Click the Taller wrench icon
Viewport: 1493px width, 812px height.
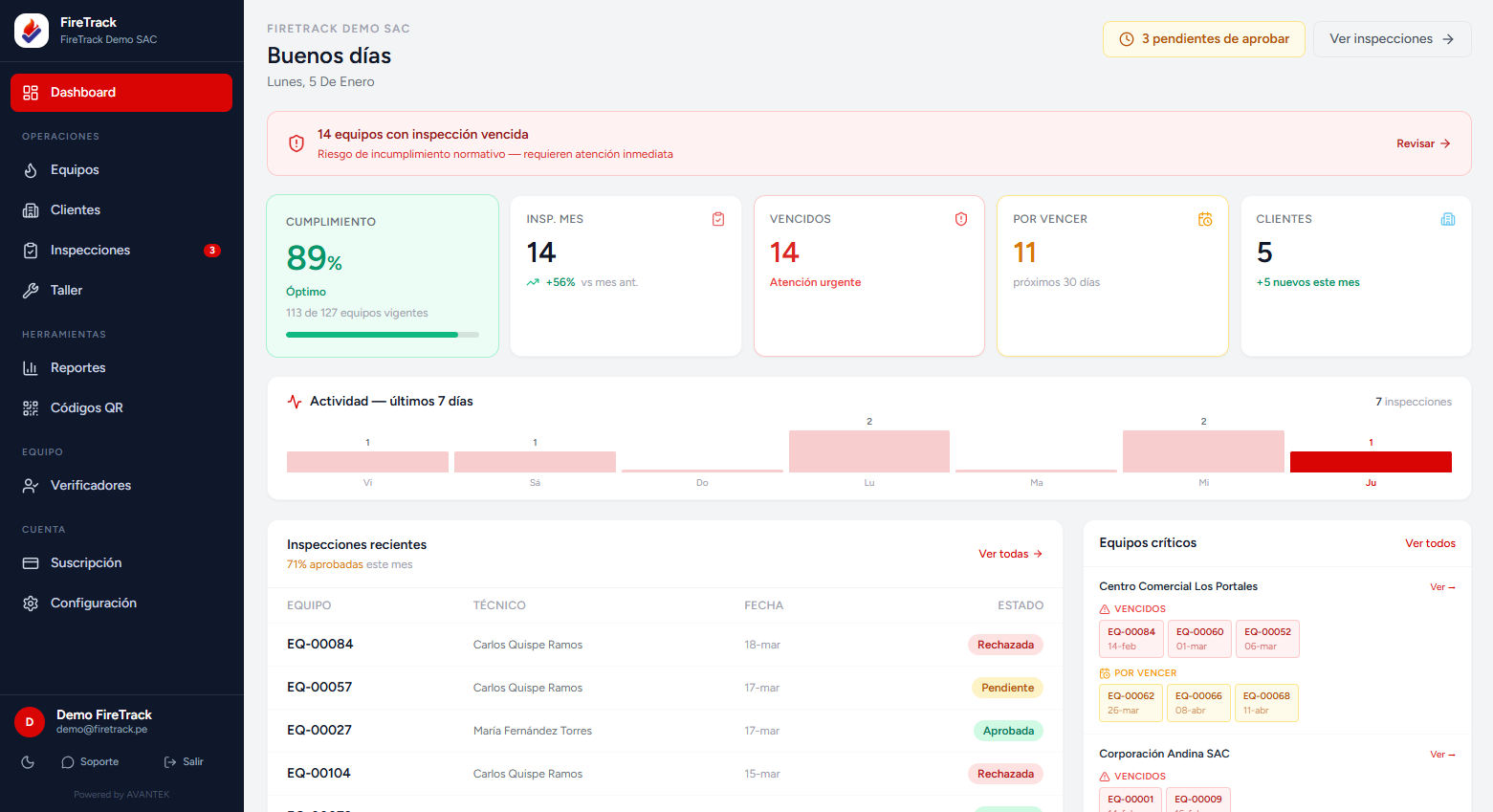click(31, 291)
